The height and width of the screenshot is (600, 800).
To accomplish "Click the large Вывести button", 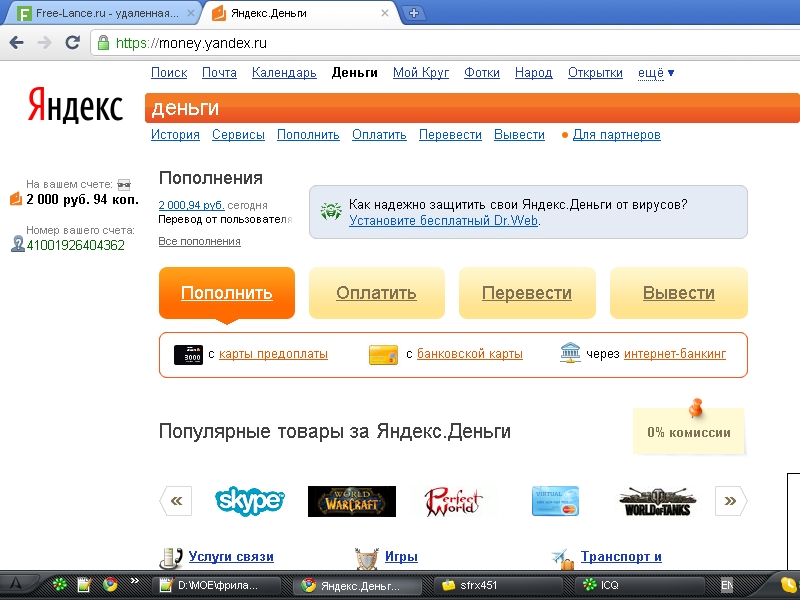I will (679, 293).
